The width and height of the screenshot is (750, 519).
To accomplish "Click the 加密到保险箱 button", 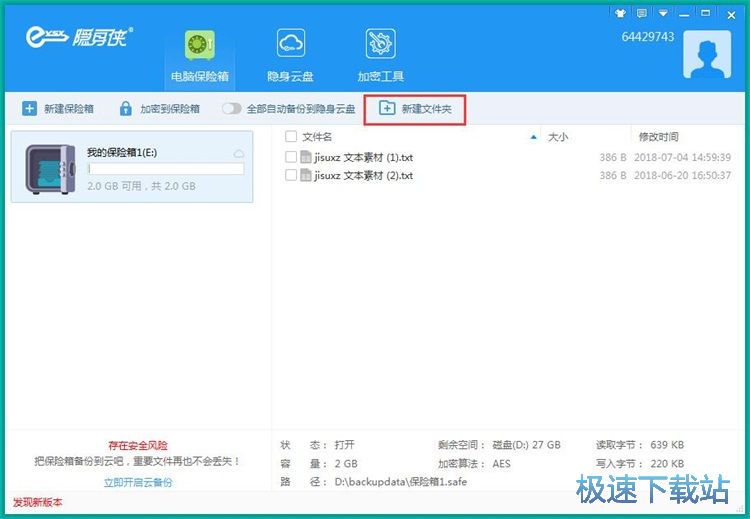I will [x=159, y=109].
